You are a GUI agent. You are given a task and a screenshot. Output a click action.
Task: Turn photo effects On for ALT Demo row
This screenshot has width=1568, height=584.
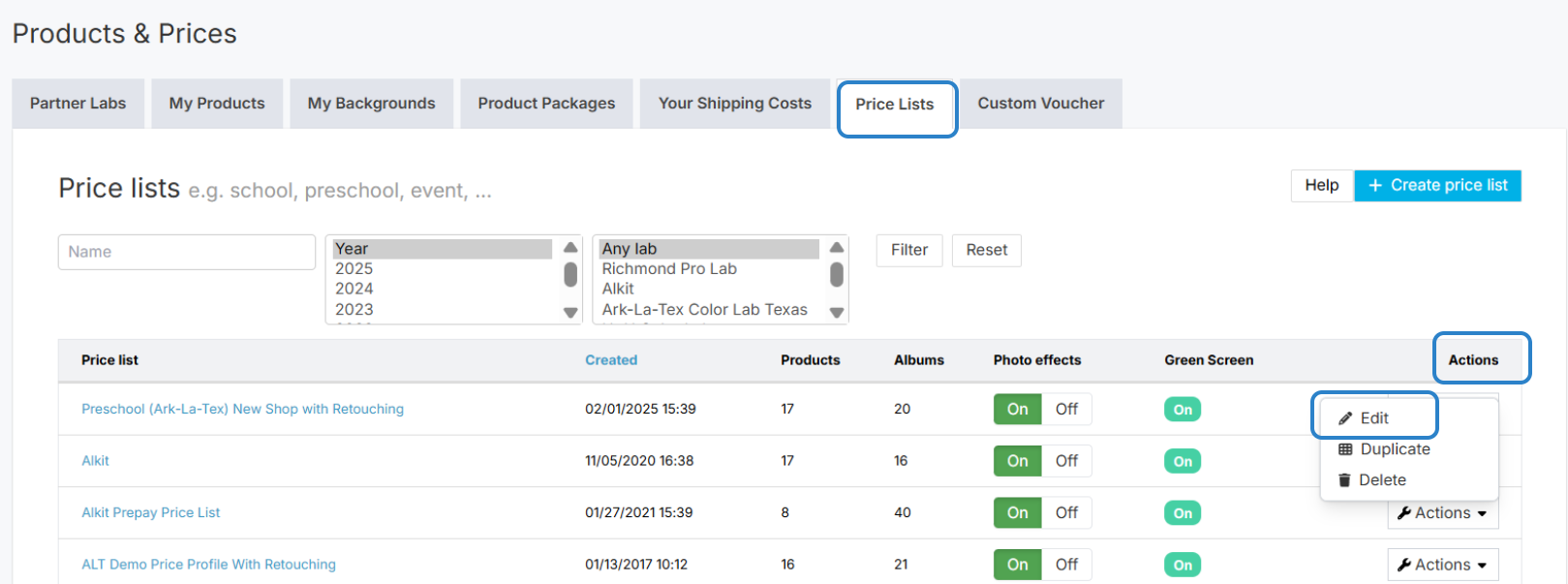pos(1018,565)
